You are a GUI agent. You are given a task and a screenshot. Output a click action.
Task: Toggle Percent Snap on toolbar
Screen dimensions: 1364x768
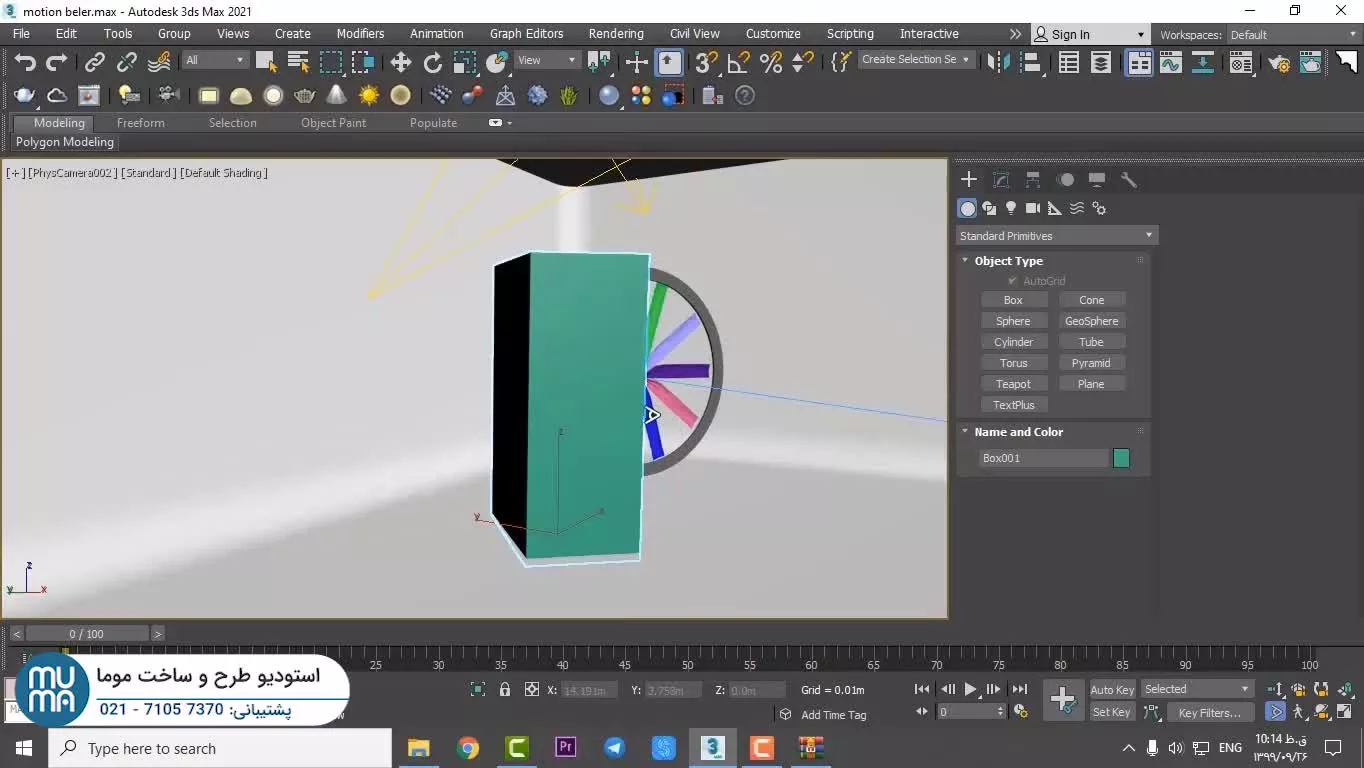click(x=770, y=62)
